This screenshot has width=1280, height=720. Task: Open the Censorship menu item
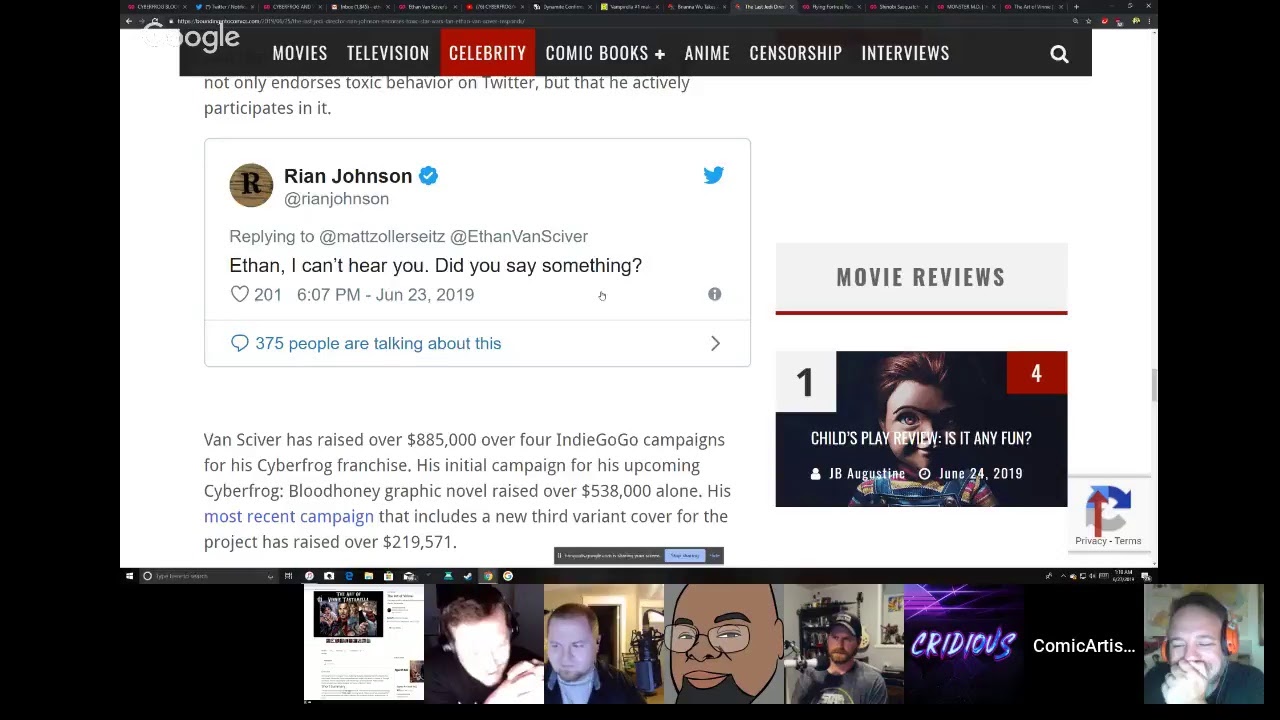point(795,53)
